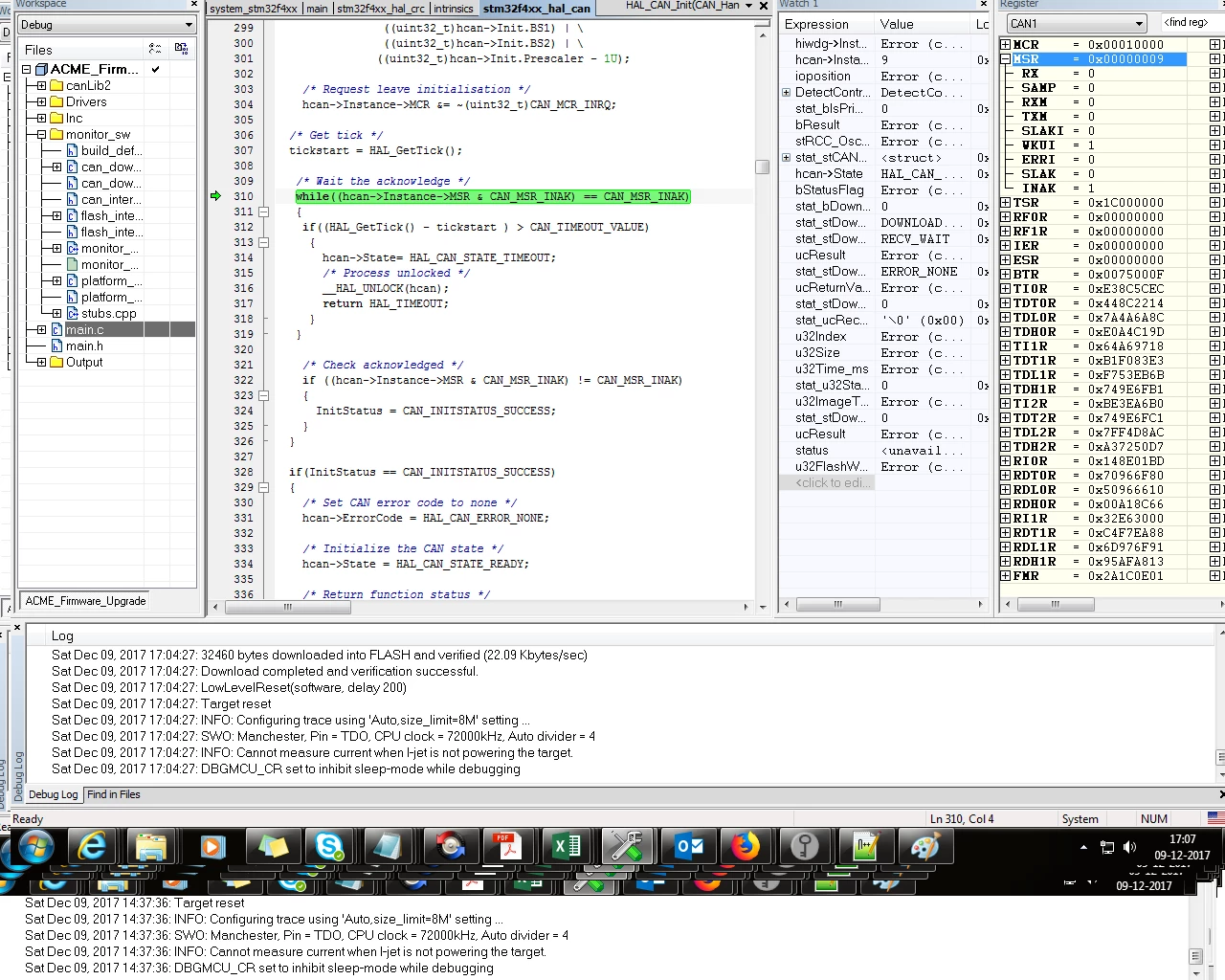
Task: Switch to the intrinsics editor tab
Action: tap(454, 8)
